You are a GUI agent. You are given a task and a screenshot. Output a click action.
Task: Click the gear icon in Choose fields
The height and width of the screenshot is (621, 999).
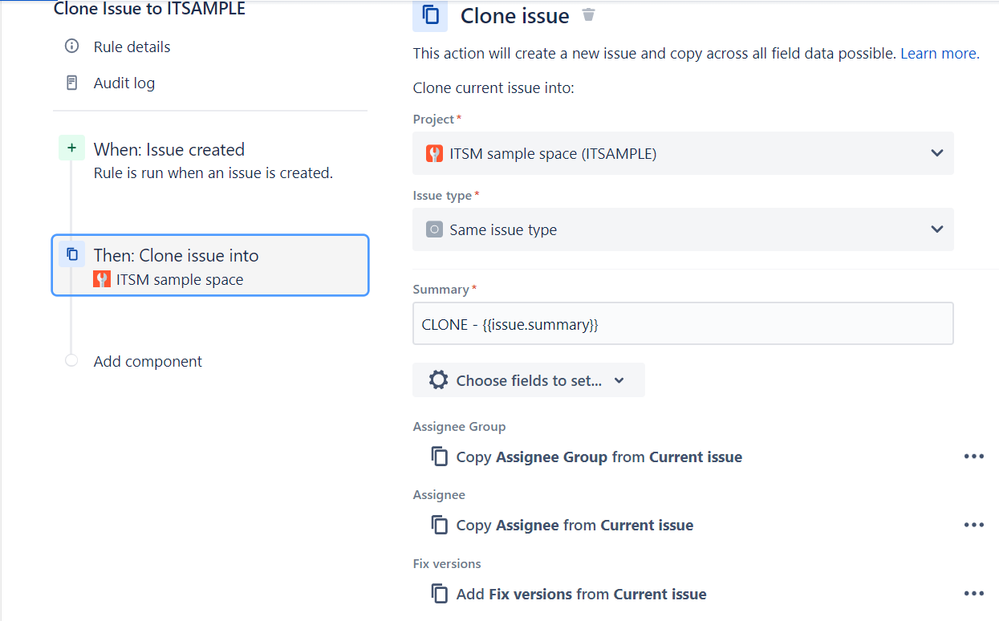coord(438,380)
